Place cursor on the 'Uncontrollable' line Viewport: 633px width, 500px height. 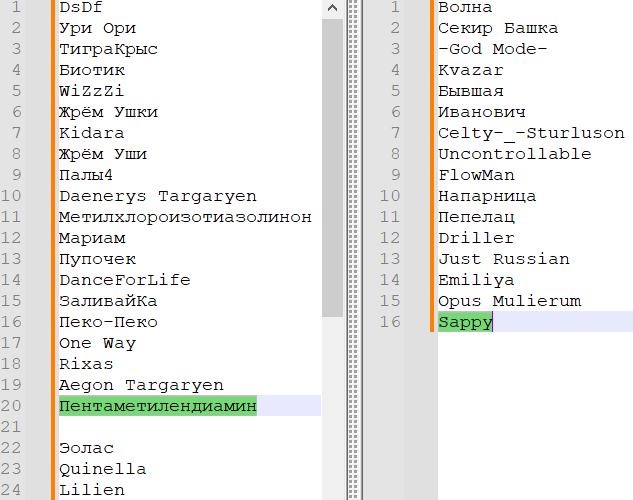(x=514, y=154)
